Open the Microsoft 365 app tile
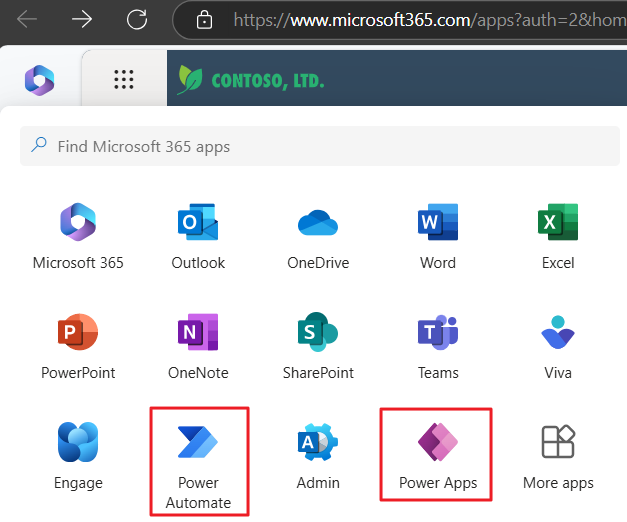This screenshot has width=627, height=522. (78, 236)
